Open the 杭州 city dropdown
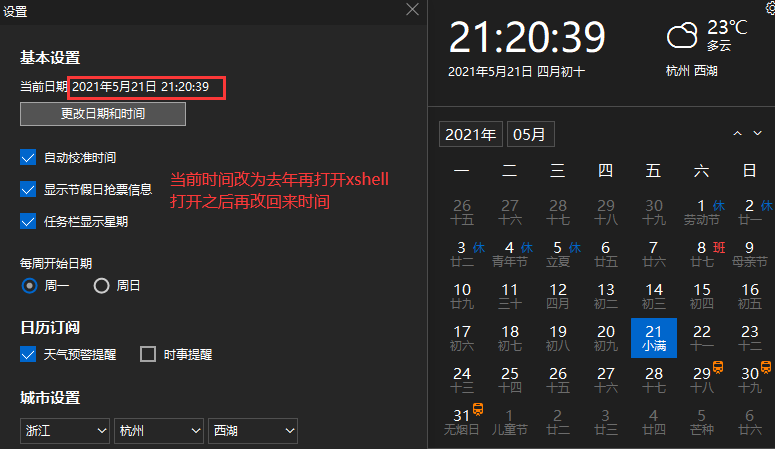775x449 pixels. (159, 431)
